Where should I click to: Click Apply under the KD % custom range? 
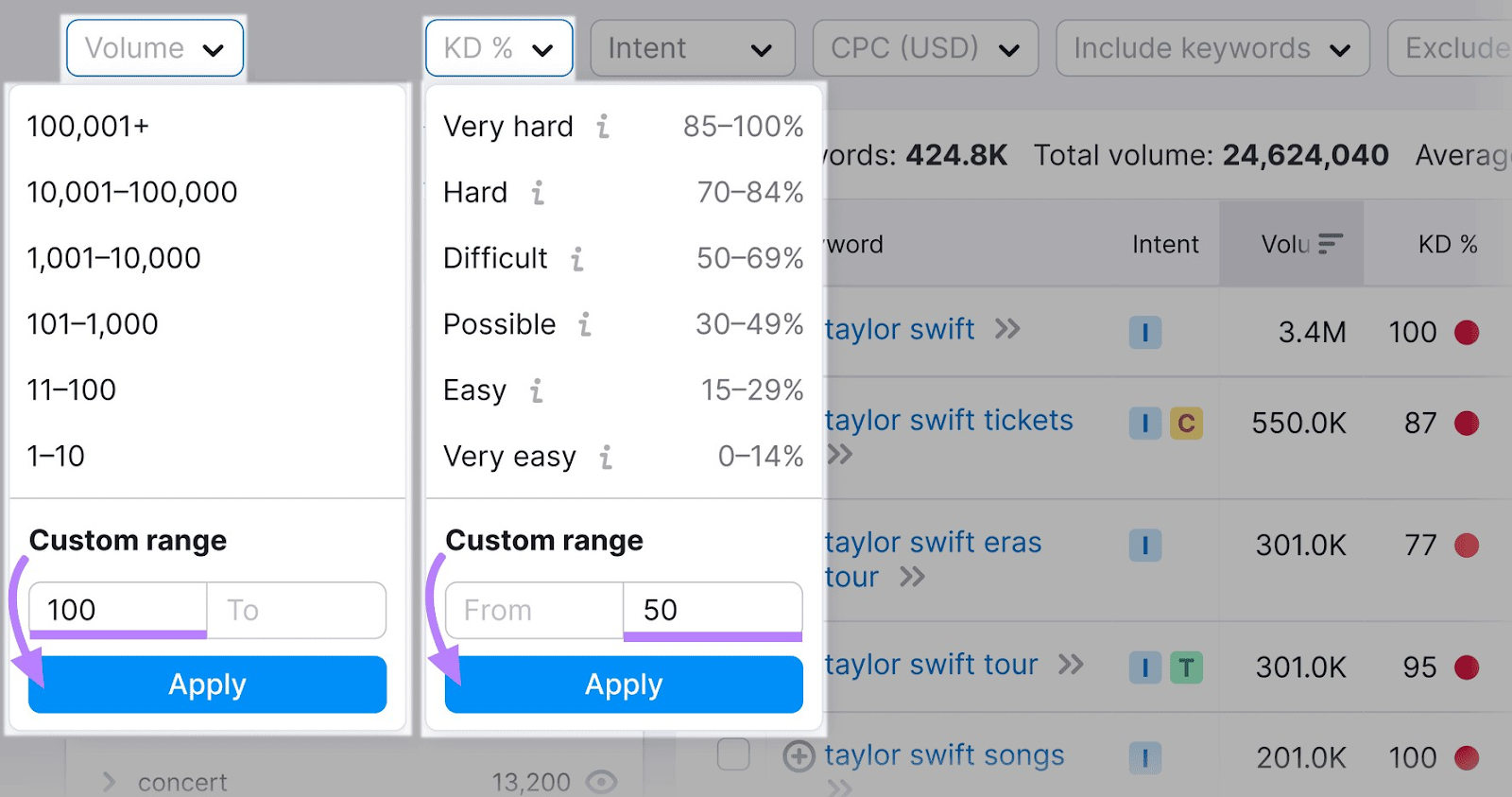coord(623,684)
